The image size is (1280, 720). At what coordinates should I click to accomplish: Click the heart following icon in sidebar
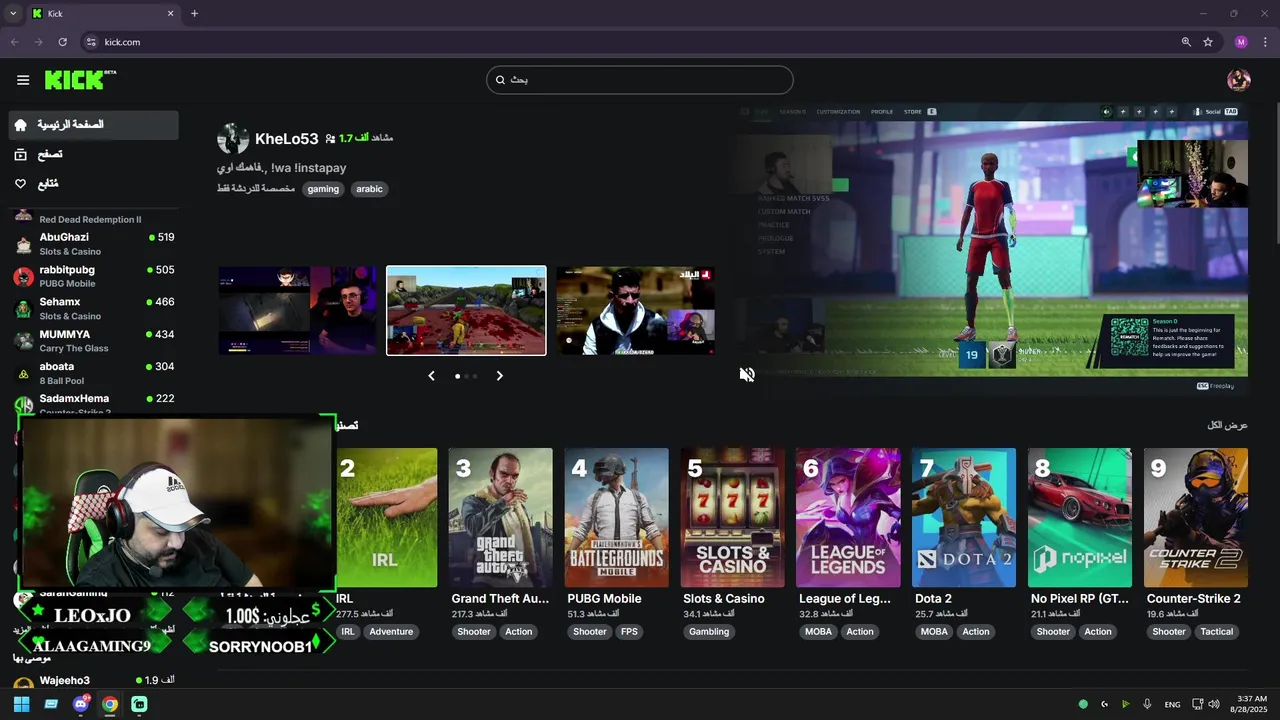click(x=20, y=184)
